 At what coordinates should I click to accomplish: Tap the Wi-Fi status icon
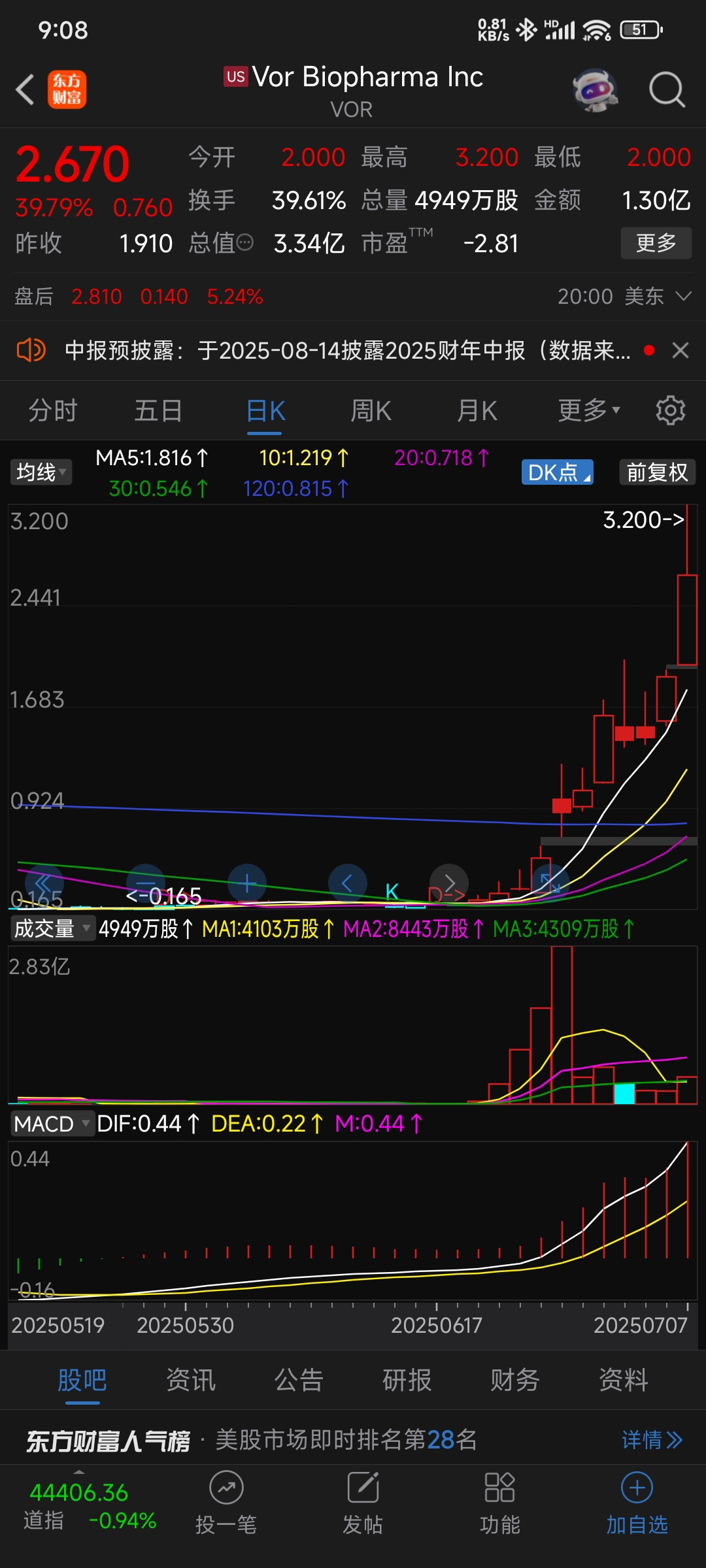pyautogui.click(x=597, y=29)
